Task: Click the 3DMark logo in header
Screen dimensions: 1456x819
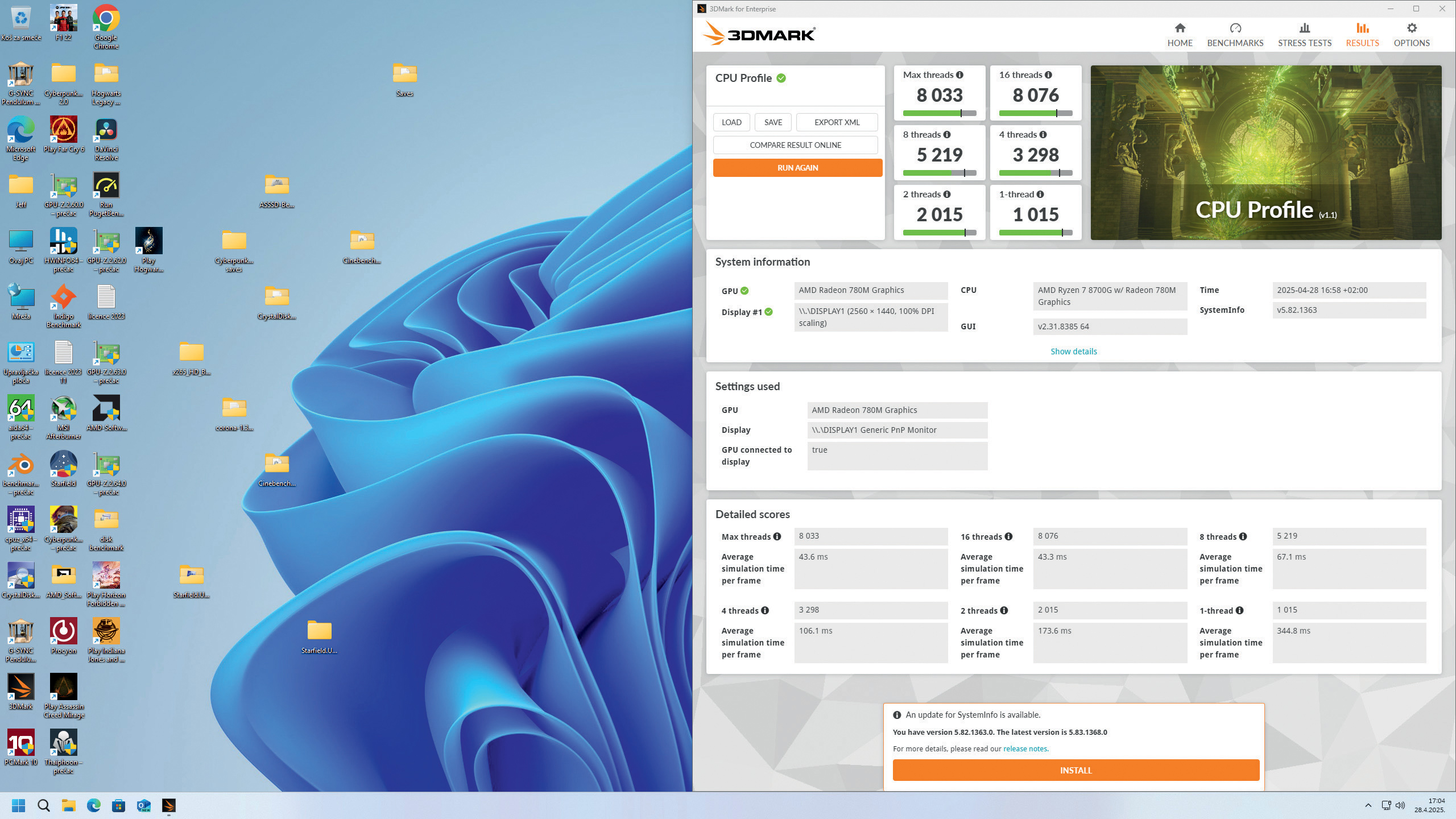Action: point(759,34)
